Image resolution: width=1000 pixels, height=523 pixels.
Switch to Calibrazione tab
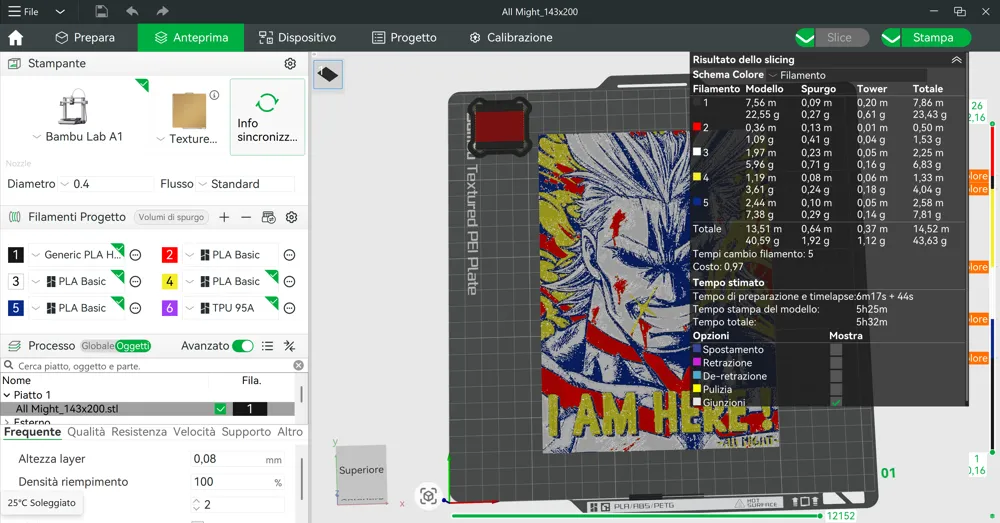click(511, 38)
